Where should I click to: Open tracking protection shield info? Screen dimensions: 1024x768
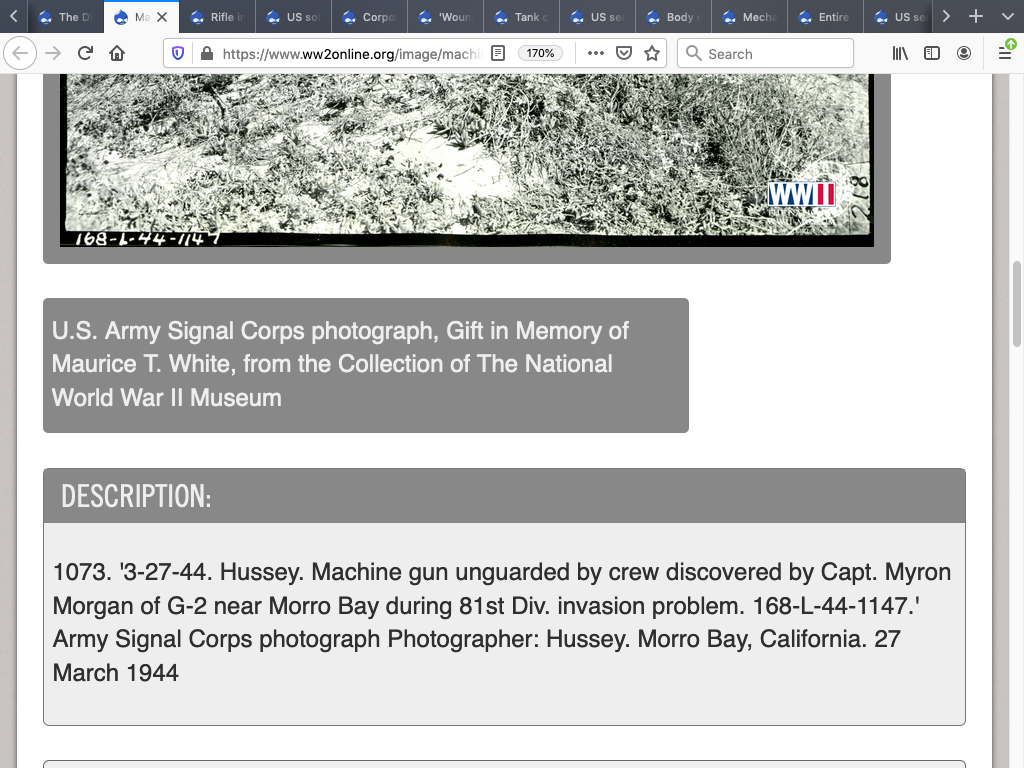tap(178, 53)
